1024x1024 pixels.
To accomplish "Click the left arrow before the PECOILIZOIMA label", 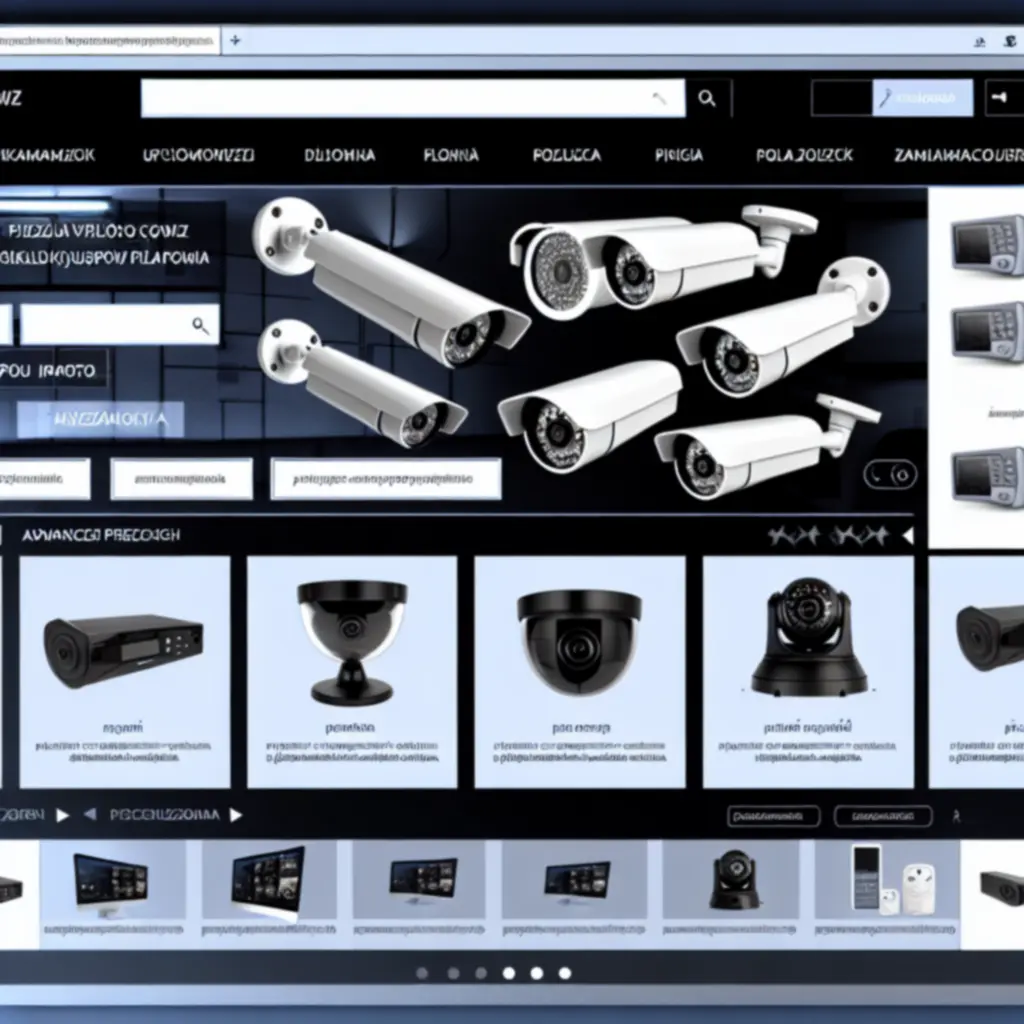I will (89, 815).
